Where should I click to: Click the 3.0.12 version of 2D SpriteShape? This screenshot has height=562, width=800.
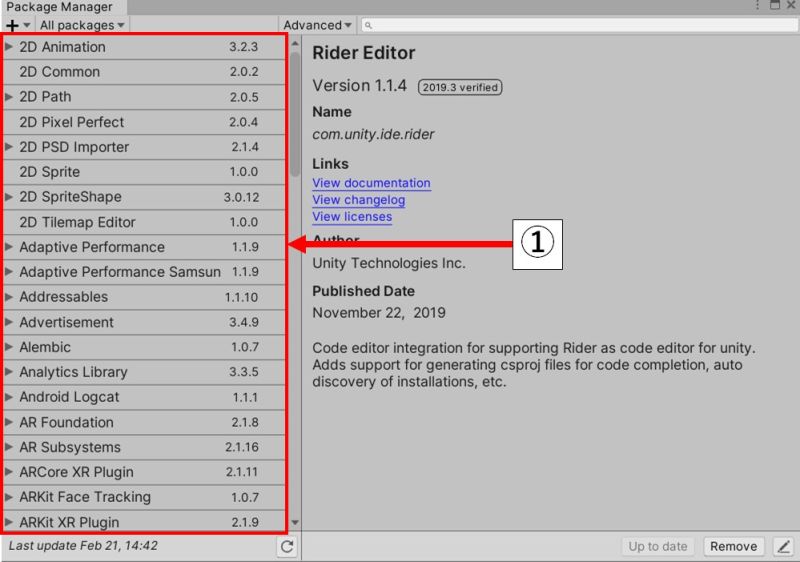(x=241, y=197)
